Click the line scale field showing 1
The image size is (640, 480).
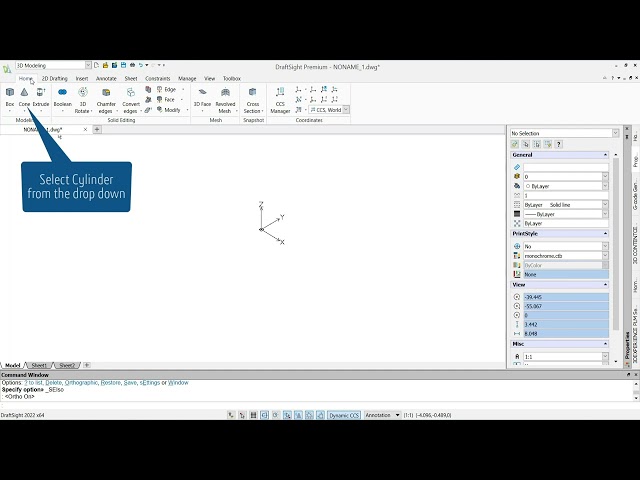(566, 196)
